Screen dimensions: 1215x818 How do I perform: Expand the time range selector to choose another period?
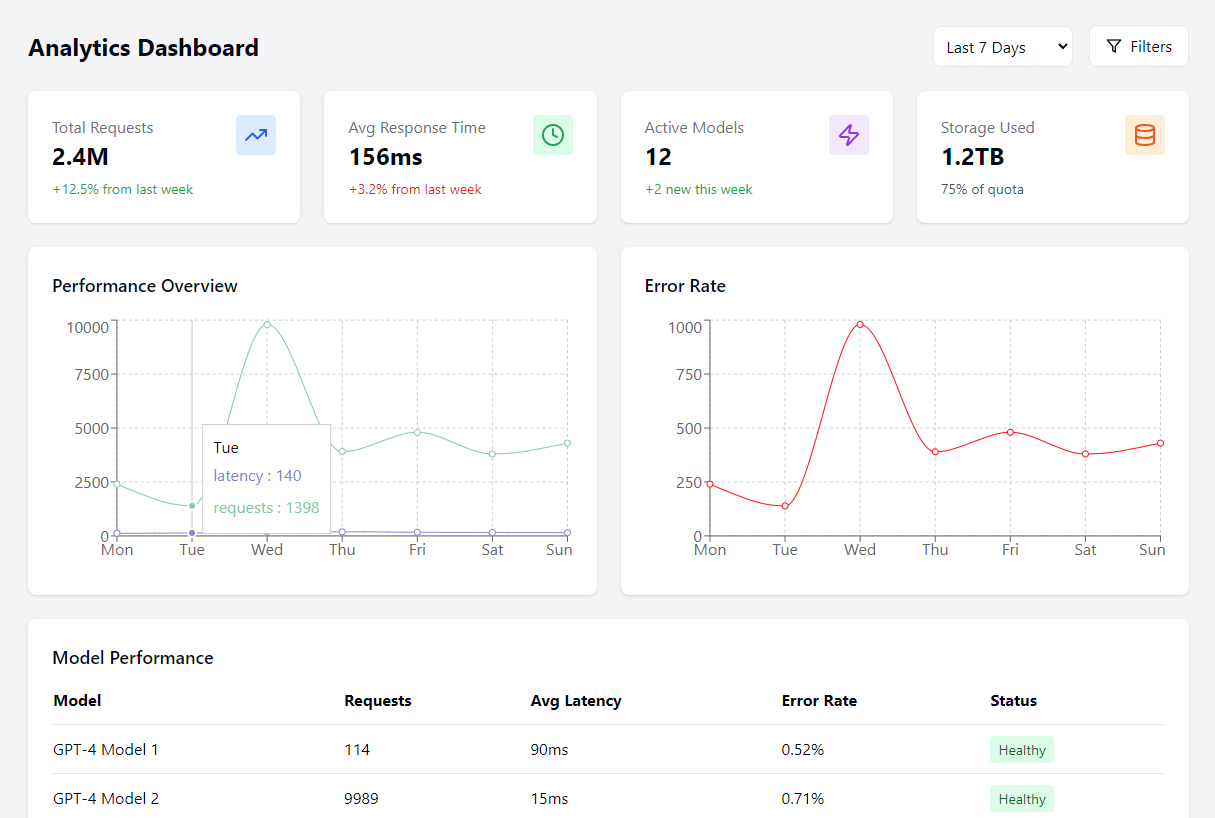[x=1002, y=46]
